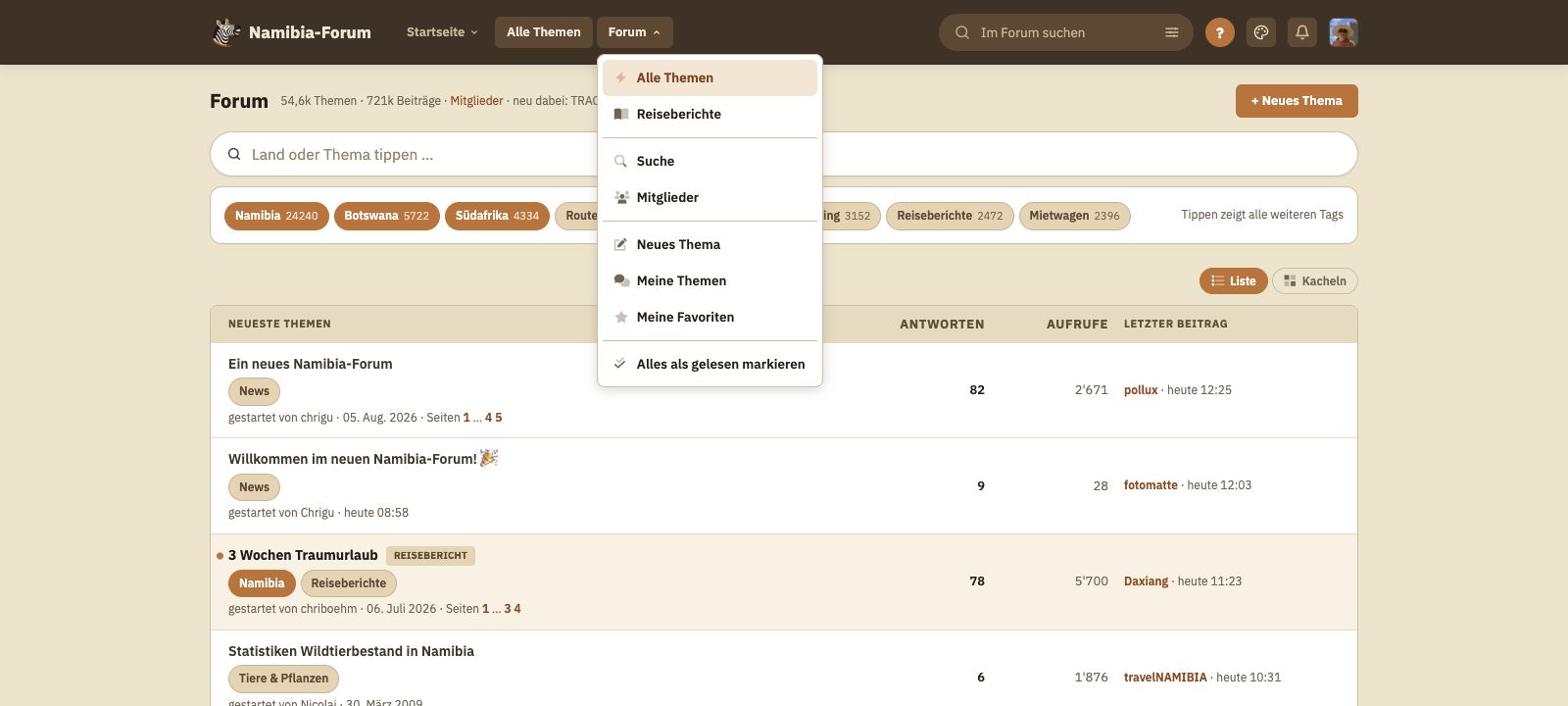This screenshot has width=1568, height=706.
Task: Open the thread Ein neues Namibia-Forum
Action: pyautogui.click(x=311, y=364)
